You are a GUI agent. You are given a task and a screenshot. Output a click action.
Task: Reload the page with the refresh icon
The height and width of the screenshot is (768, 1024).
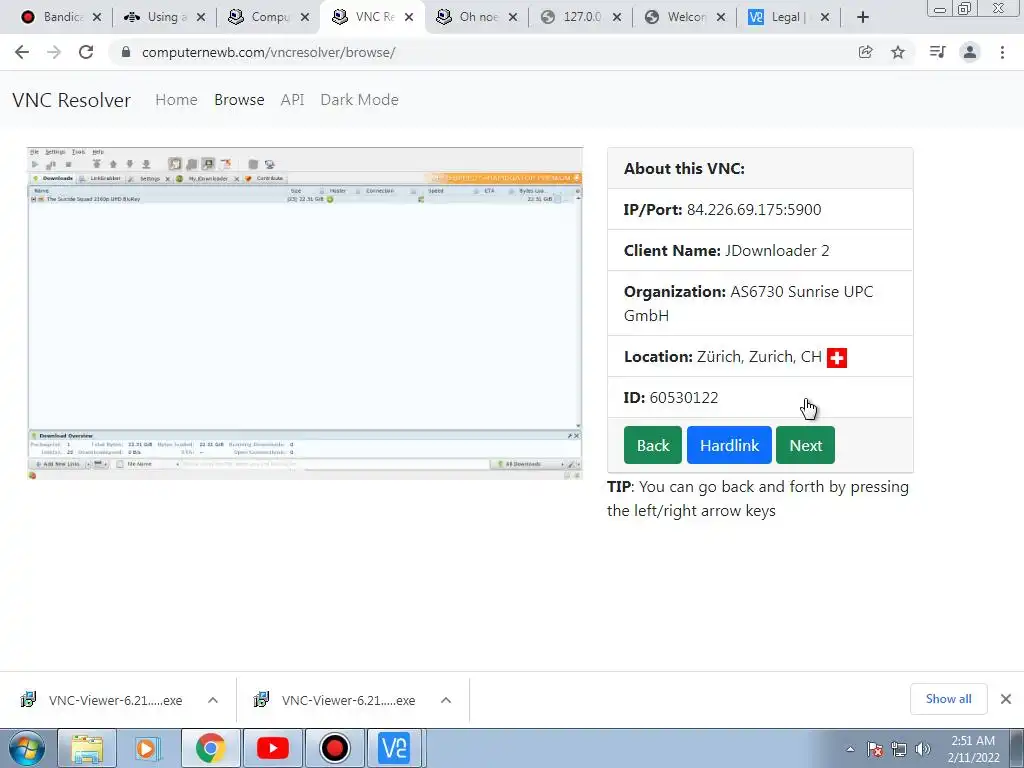click(x=86, y=52)
